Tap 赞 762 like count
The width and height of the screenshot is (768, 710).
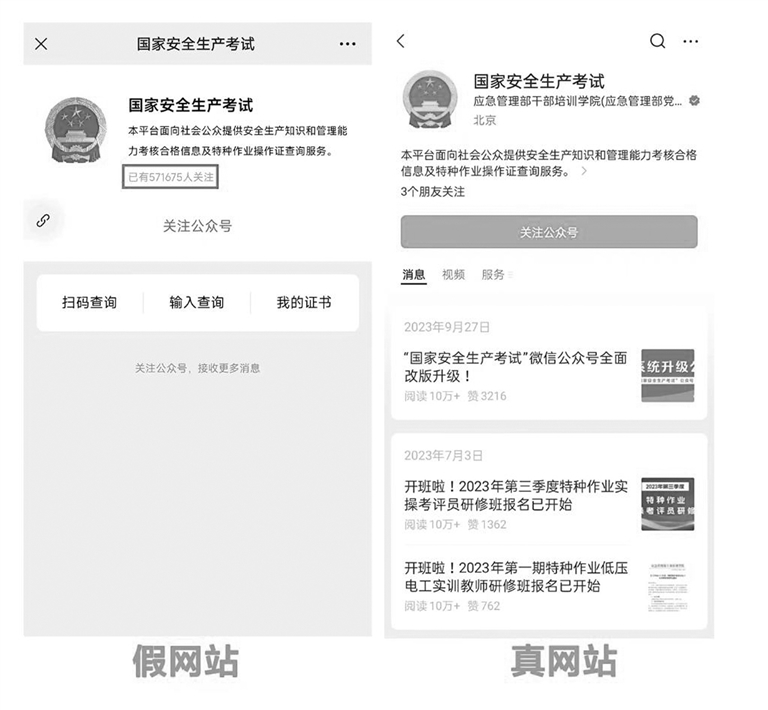(483, 606)
